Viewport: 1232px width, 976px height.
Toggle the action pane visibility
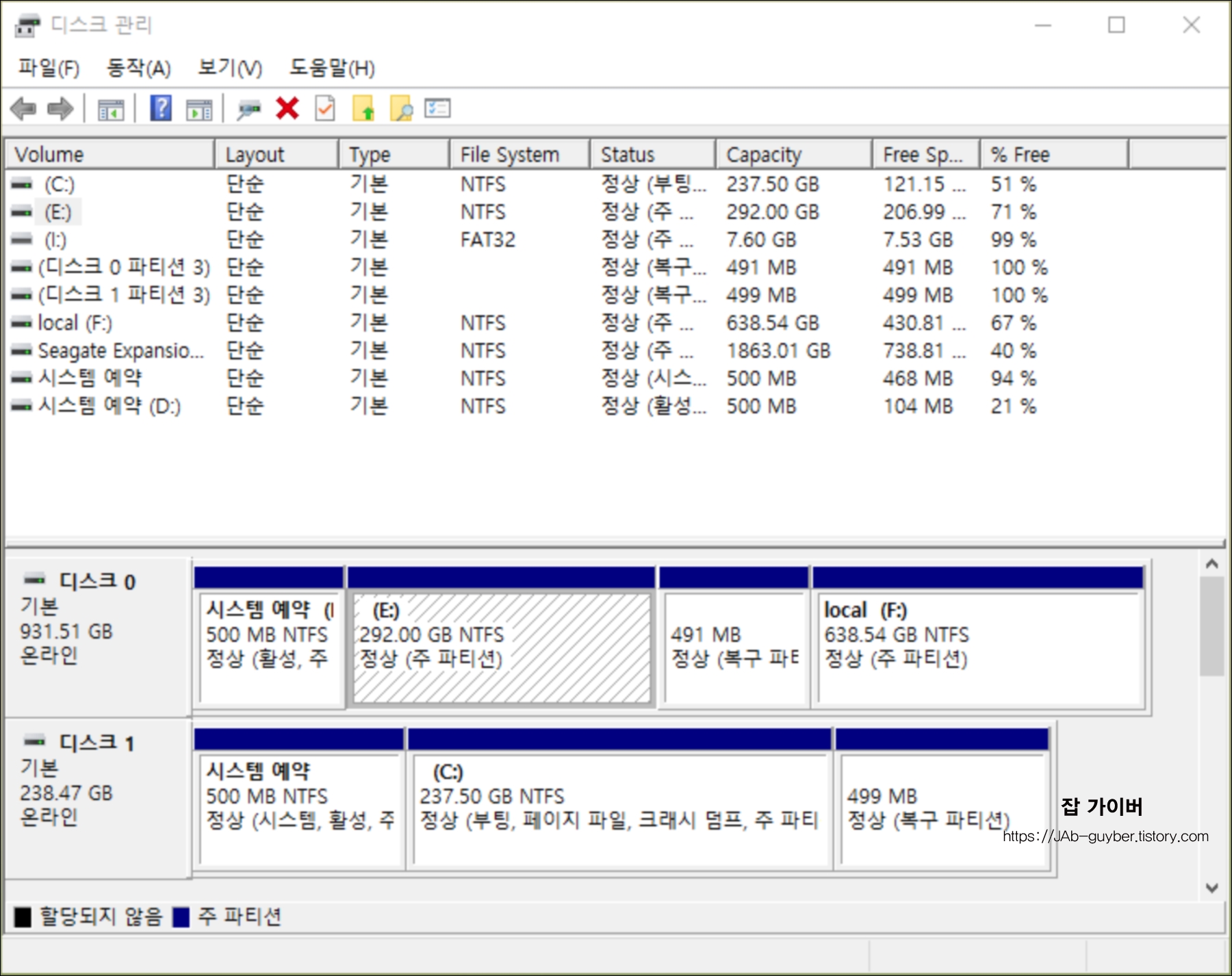pos(199,108)
